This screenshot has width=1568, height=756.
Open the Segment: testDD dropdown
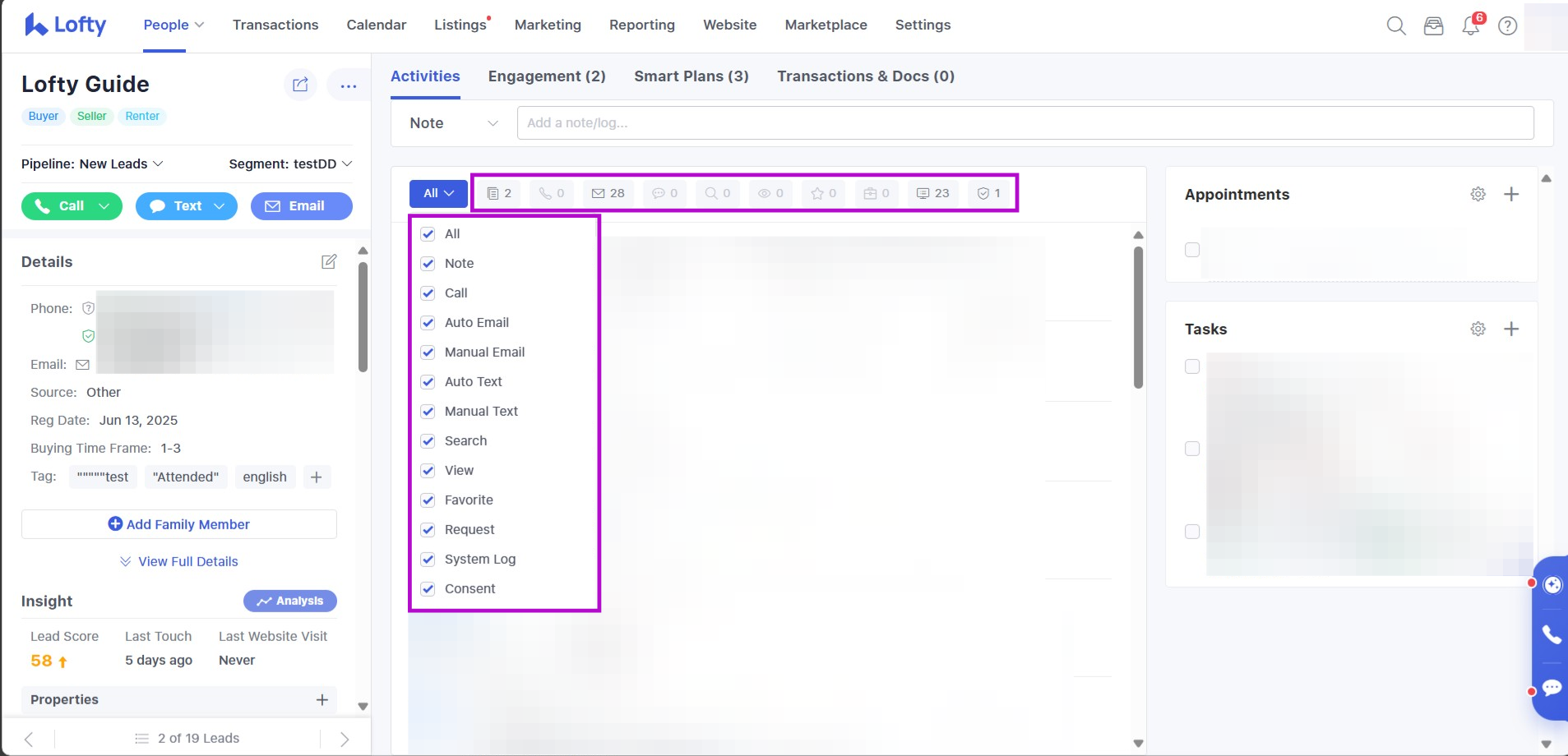point(290,164)
